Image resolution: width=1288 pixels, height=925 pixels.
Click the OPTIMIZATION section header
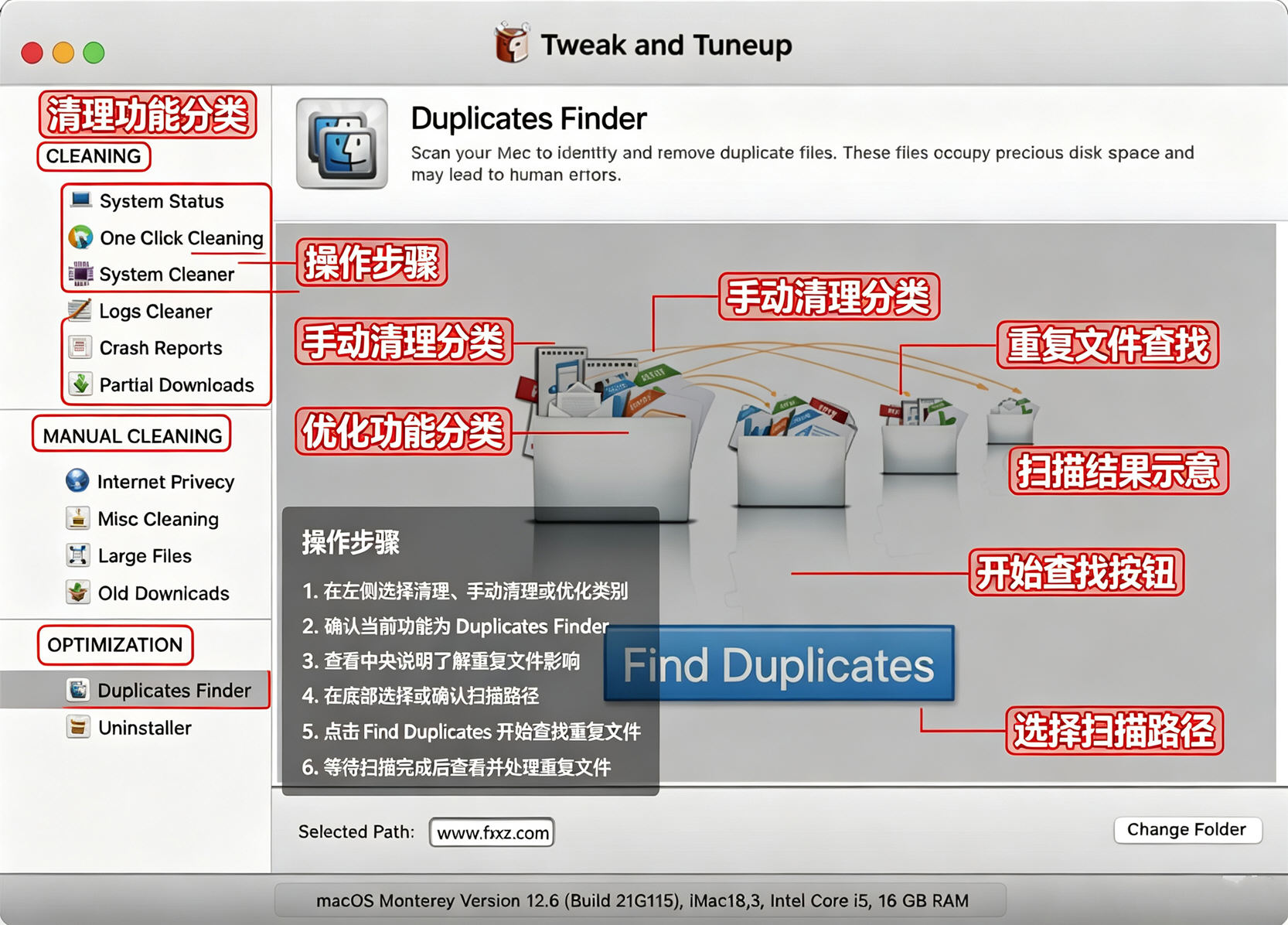pyautogui.click(x=114, y=645)
